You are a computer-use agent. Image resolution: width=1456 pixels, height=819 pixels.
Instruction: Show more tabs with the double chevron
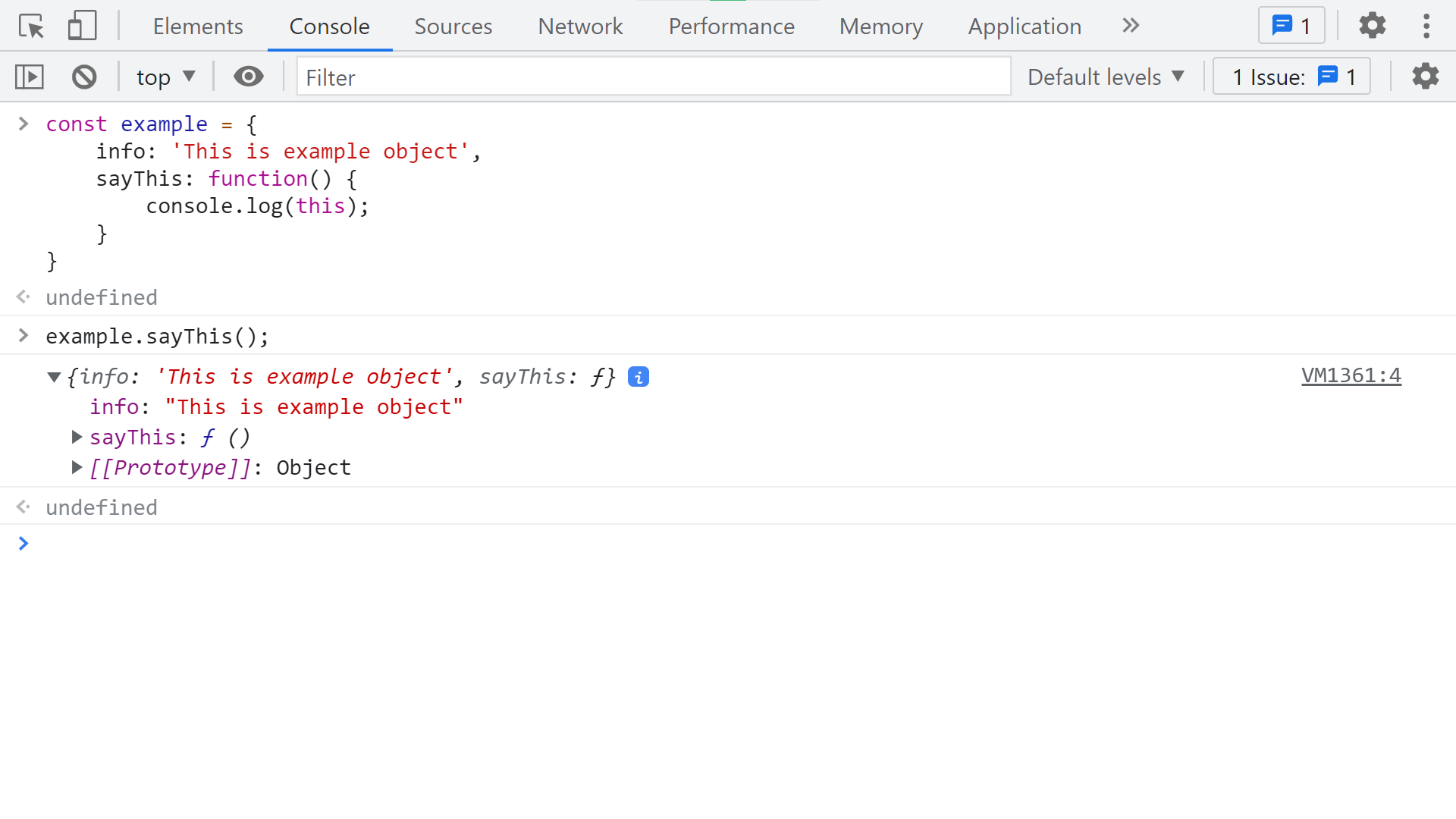pyautogui.click(x=1130, y=26)
